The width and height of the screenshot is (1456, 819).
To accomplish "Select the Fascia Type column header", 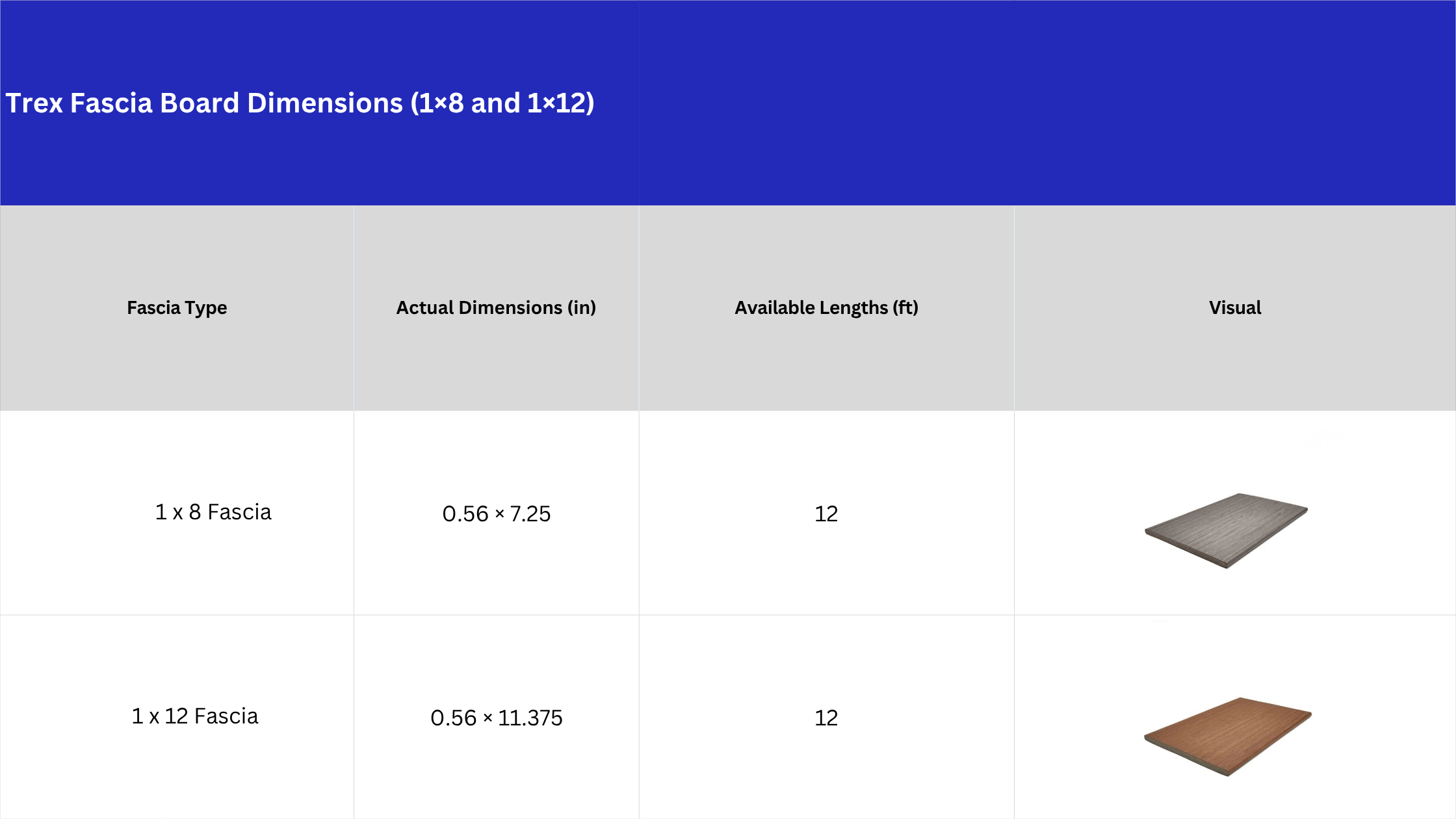I will pyautogui.click(x=177, y=307).
